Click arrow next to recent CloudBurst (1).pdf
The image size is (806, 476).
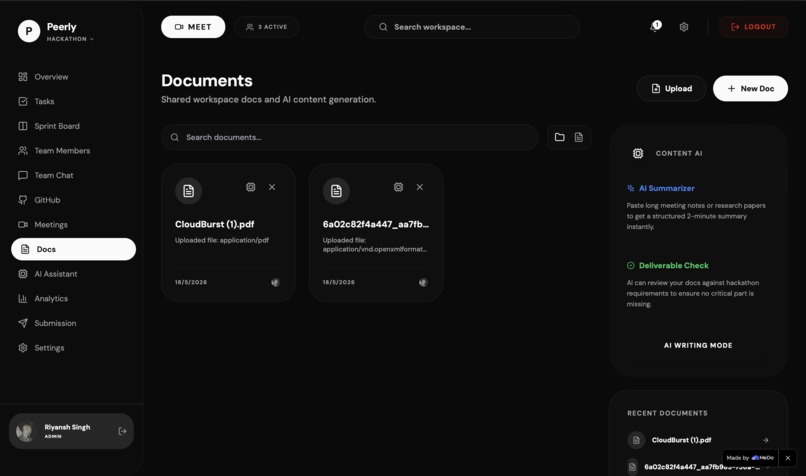[x=765, y=440]
